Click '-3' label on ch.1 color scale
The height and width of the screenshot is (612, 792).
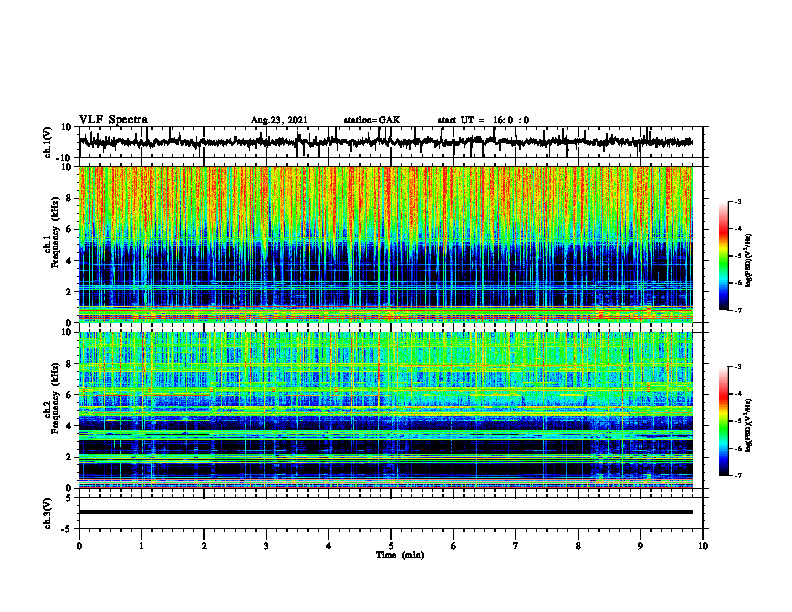coord(737,201)
